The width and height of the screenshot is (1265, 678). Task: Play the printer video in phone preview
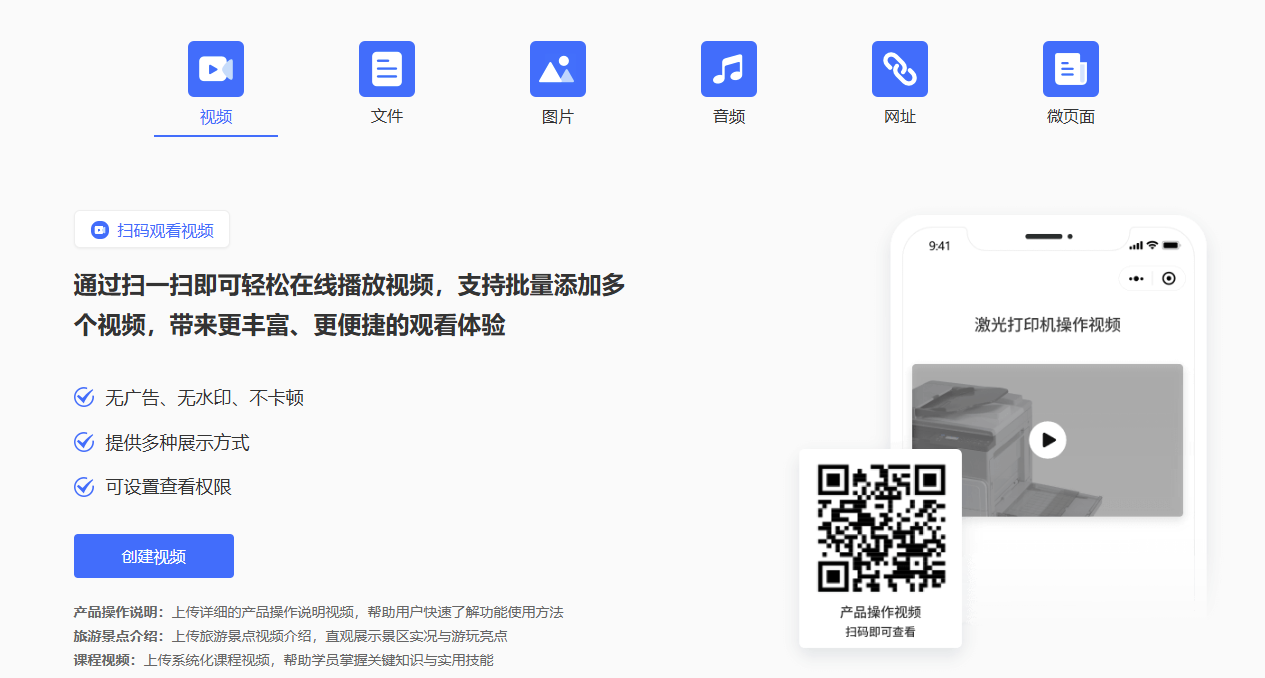[1047, 439]
